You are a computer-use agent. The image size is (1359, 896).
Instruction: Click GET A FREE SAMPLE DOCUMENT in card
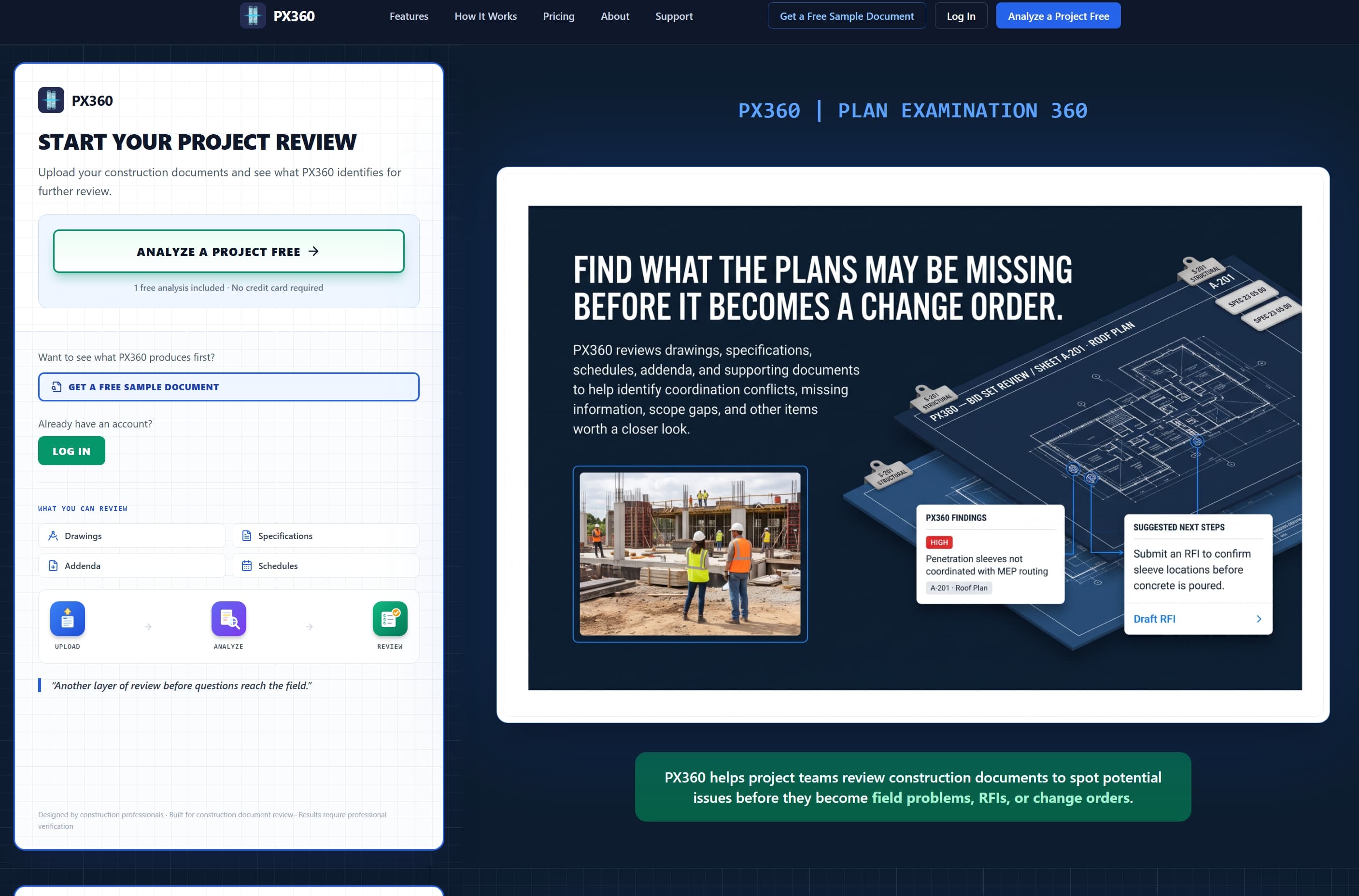[228, 387]
